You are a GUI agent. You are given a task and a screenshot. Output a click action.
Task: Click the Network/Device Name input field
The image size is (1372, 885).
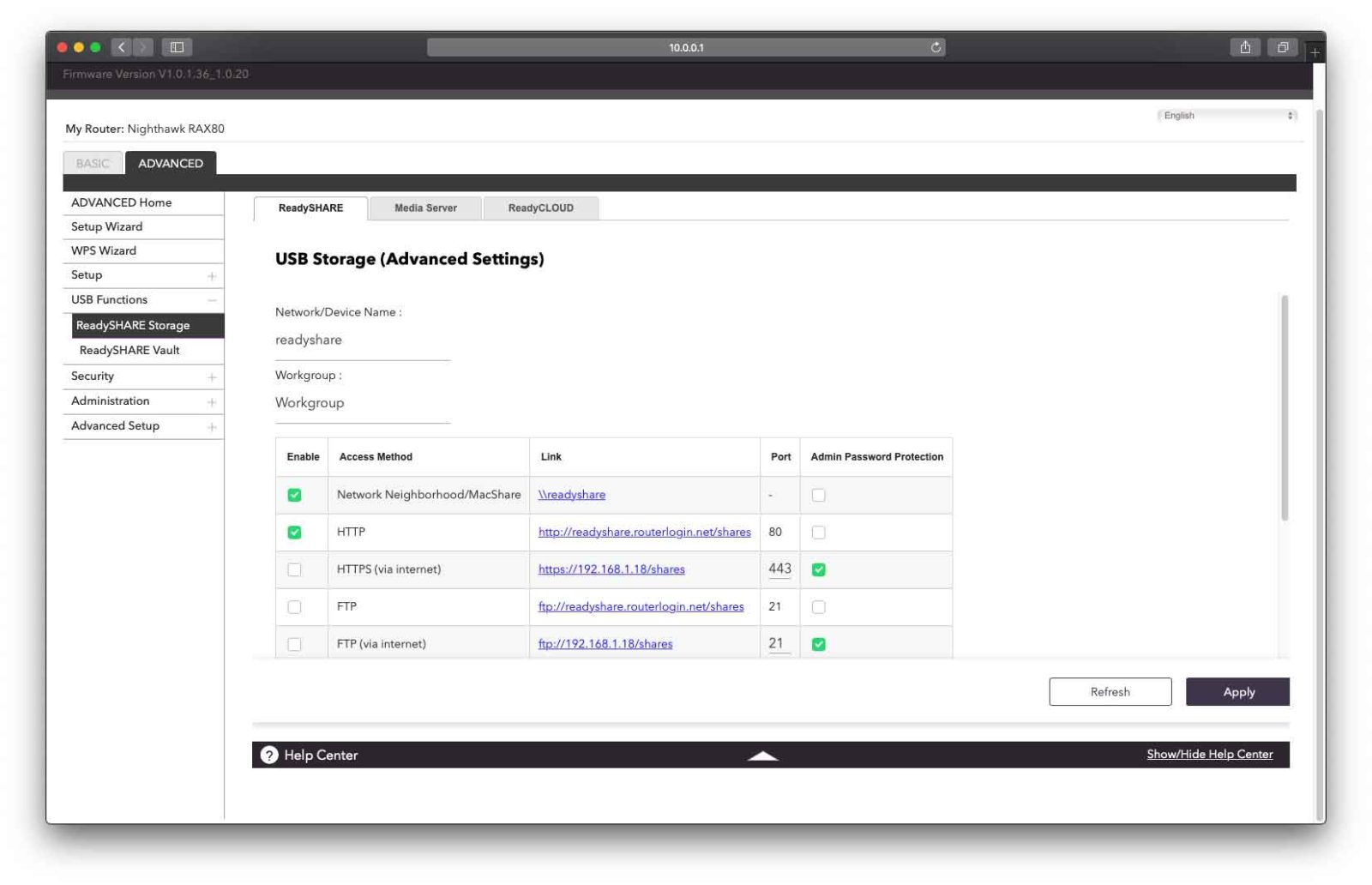click(x=362, y=340)
